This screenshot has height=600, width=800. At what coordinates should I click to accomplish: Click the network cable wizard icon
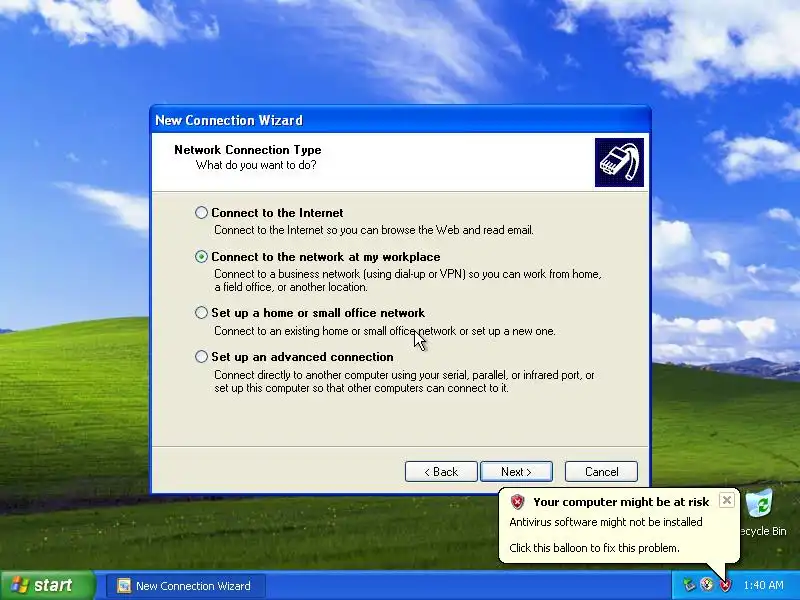pyautogui.click(x=619, y=162)
